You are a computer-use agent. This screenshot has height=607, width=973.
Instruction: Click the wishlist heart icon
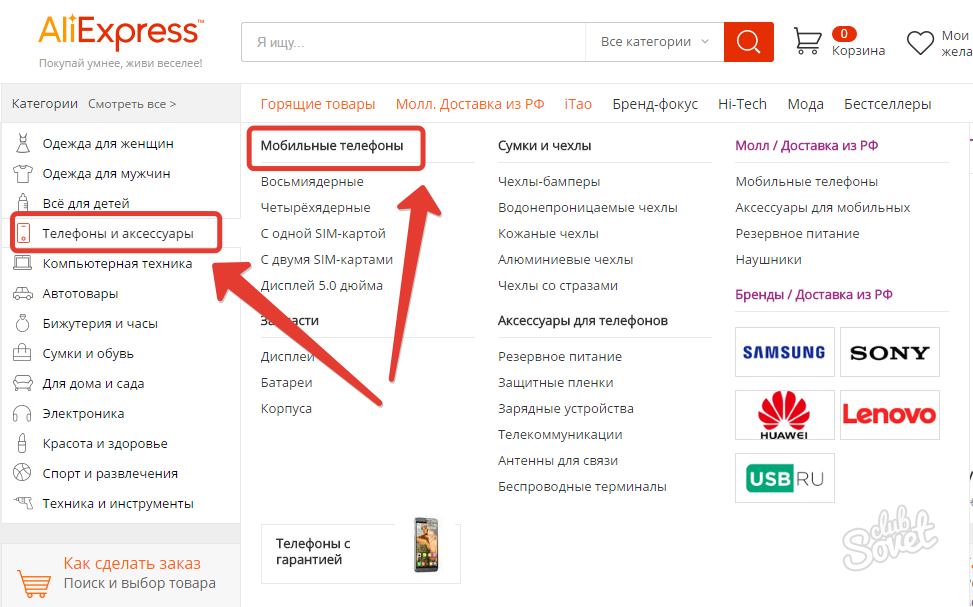(x=920, y=43)
